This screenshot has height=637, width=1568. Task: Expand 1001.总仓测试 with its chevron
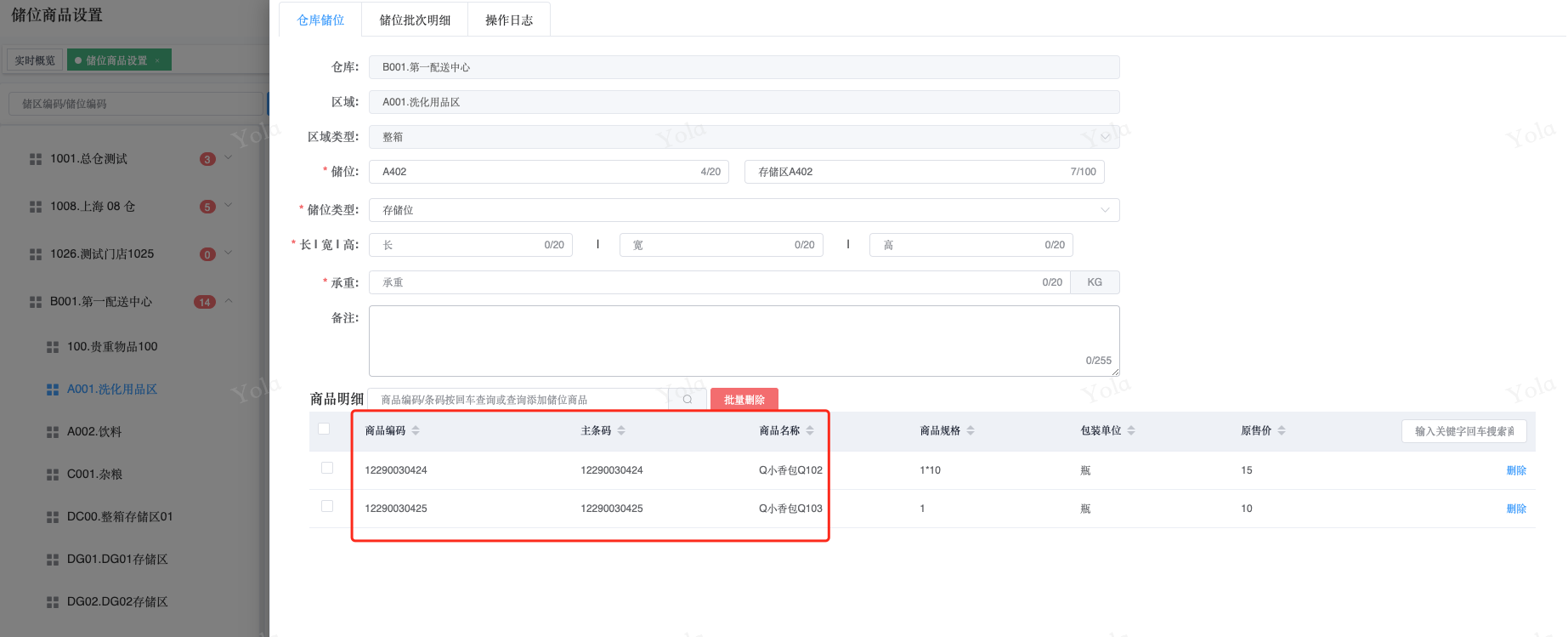(228, 158)
